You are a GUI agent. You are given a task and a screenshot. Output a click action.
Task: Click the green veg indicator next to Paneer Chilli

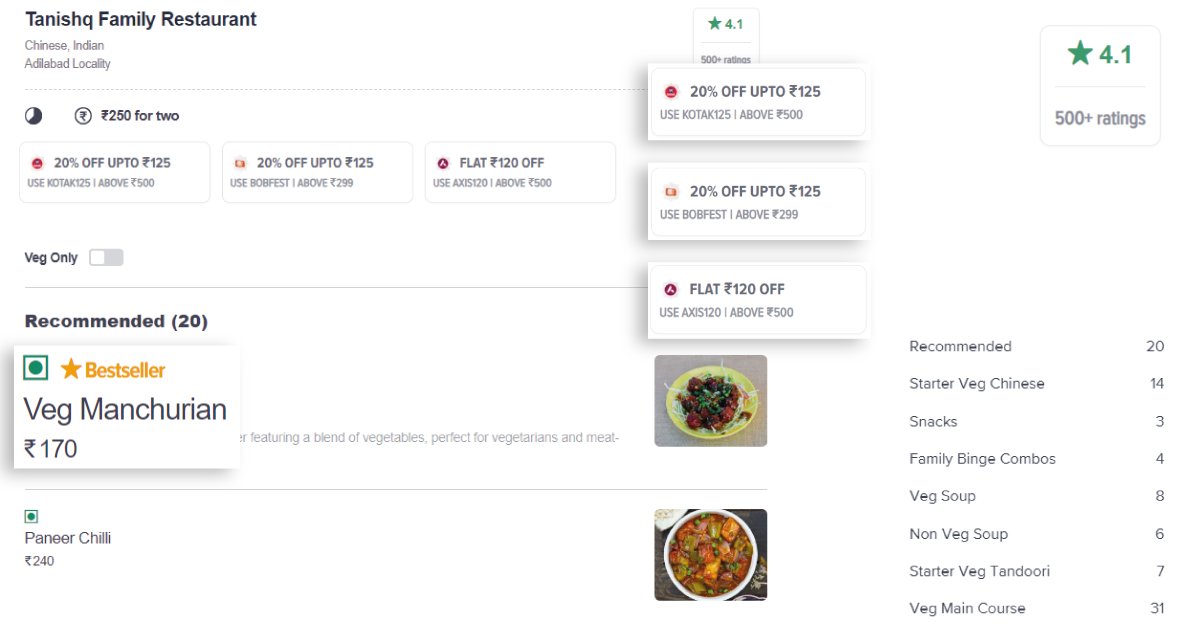click(30, 517)
